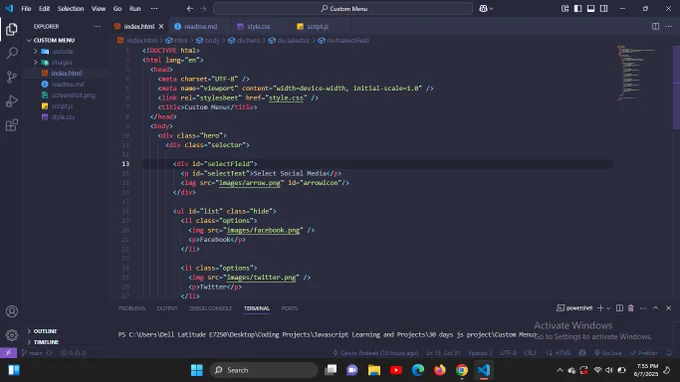Split the editor to the right
Screen dimensions: 680x382
[x=655, y=26]
